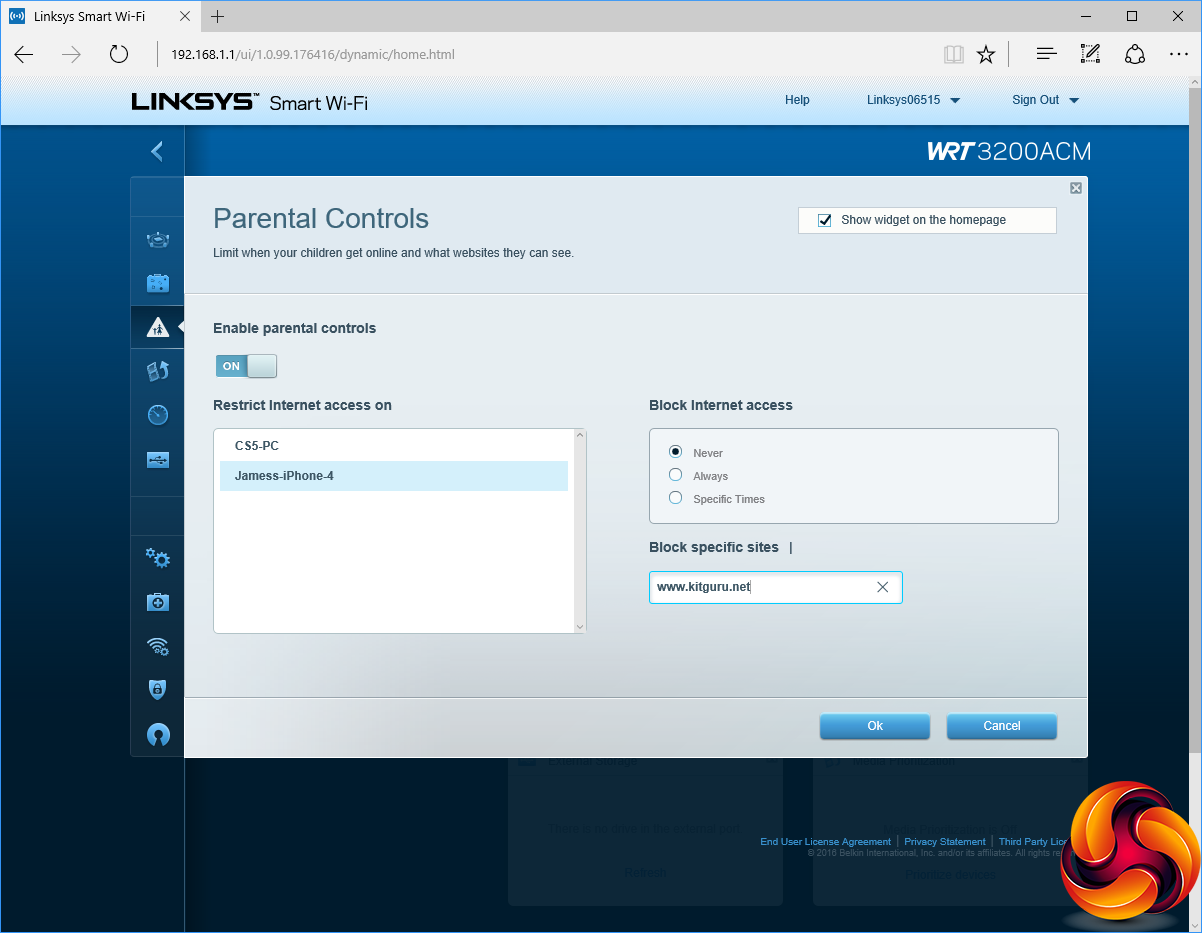Viewport: 1202px width, 933px height.
Task: Select the Never radio button
Action: (x=676, y=452)
